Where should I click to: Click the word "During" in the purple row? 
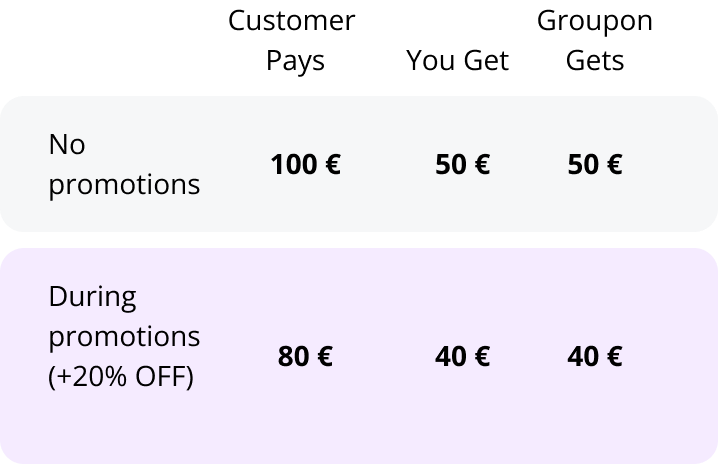(92, 297)
